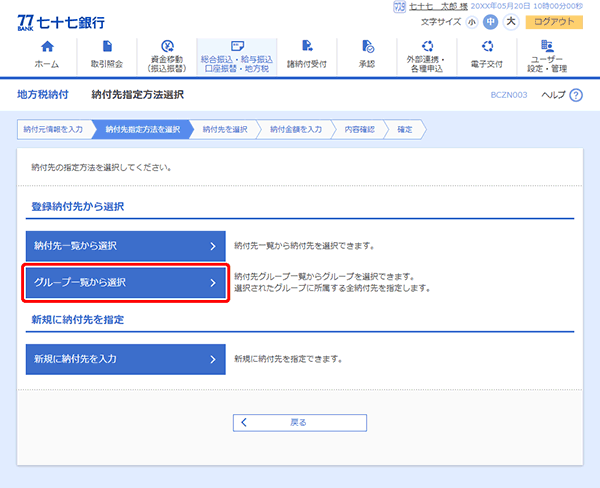
Task: Click the screen code BCZN003
Action: coord(509,95)
